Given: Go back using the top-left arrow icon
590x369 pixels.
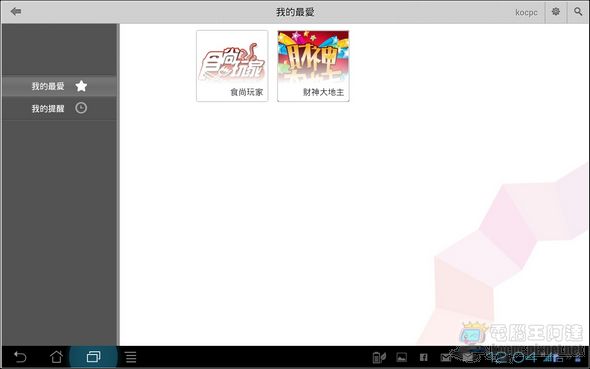Looking at the screenshot, I should click(16, 12).
